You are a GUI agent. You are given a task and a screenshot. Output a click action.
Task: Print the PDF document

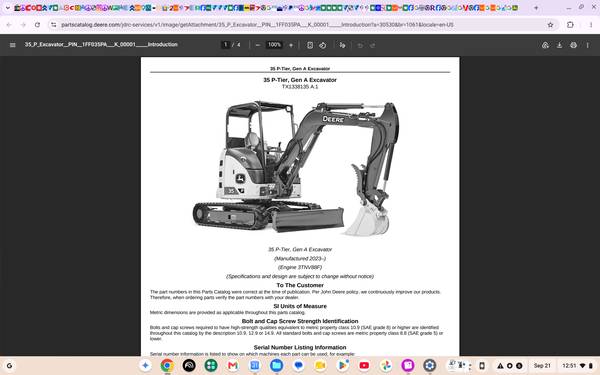(x=573, y=45)
